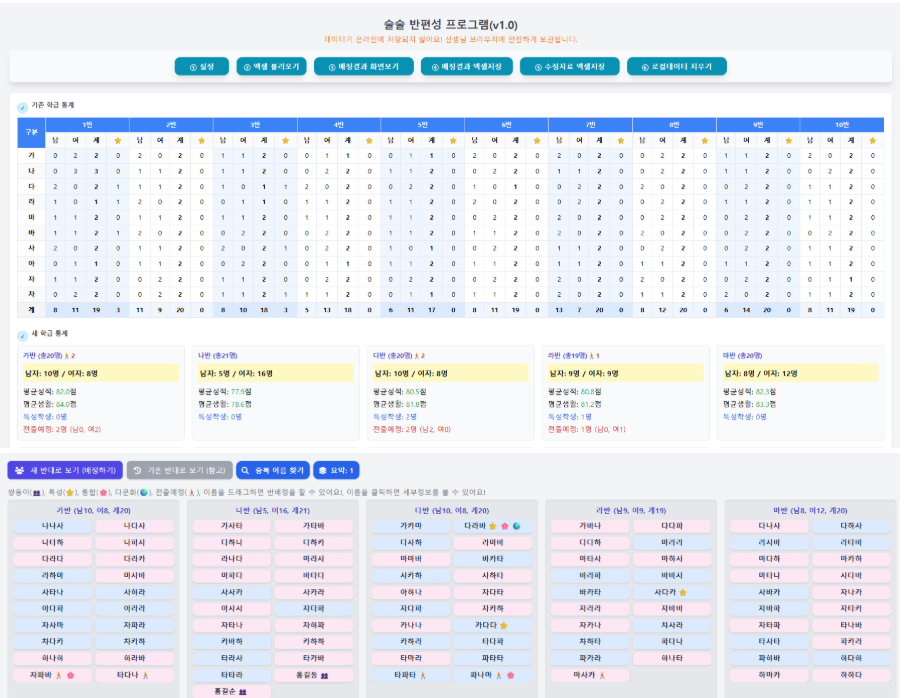
Task: Switch to 기존 반대로 보기 view
Action: pyautogui.click(x=178, y=470)
